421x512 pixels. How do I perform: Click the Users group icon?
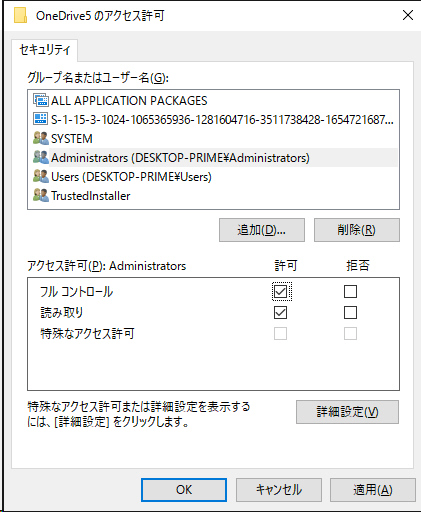41,176
